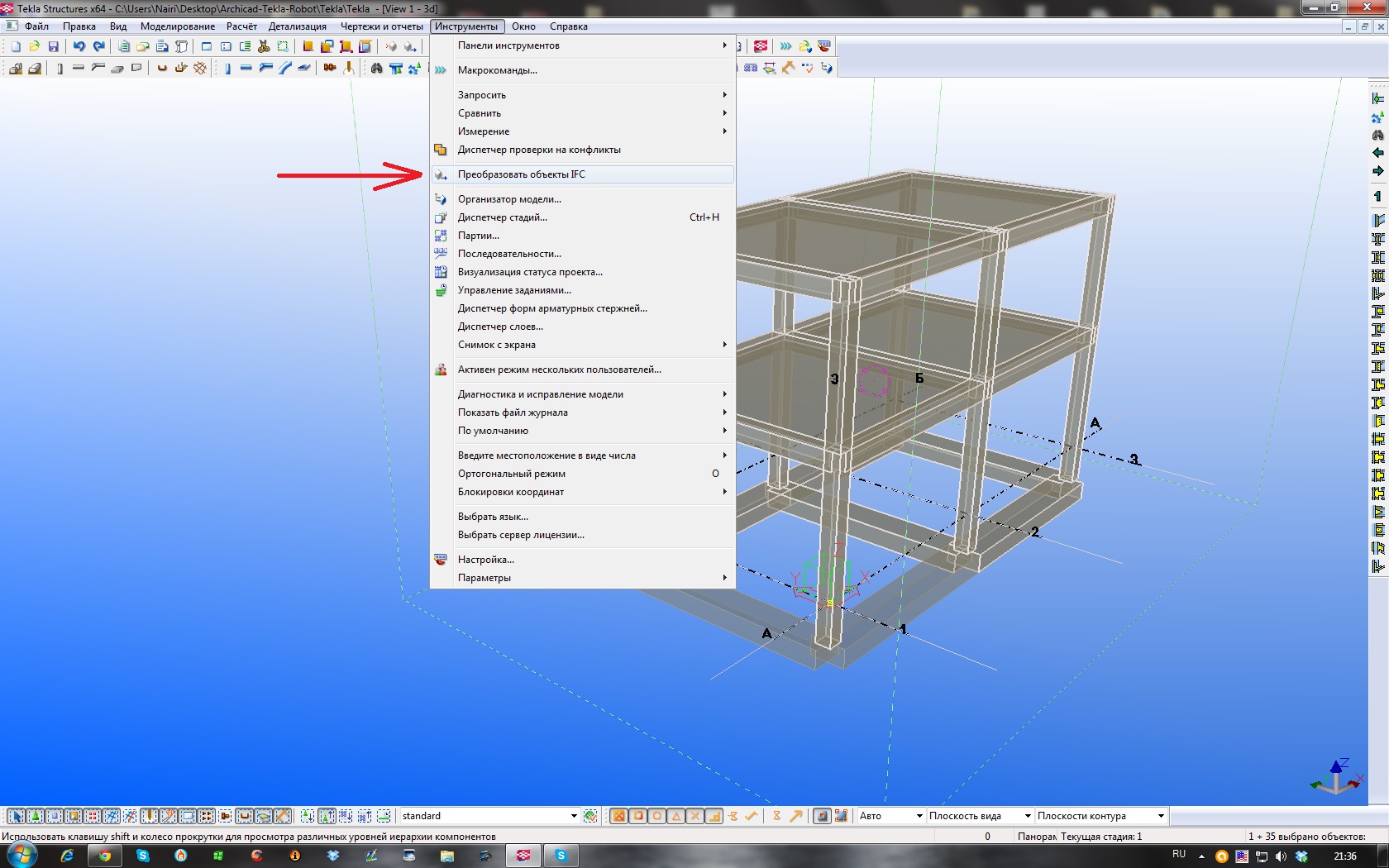Expand the Плоскость вида dropdown
Screen dimensions: 1389x868
tap(1028, 816)
